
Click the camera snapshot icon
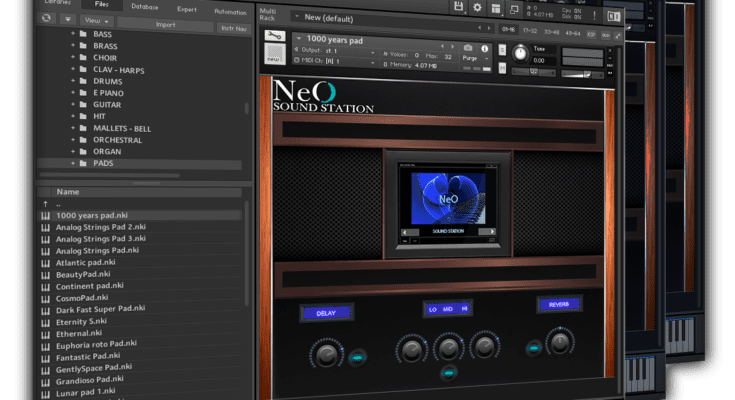467,48
